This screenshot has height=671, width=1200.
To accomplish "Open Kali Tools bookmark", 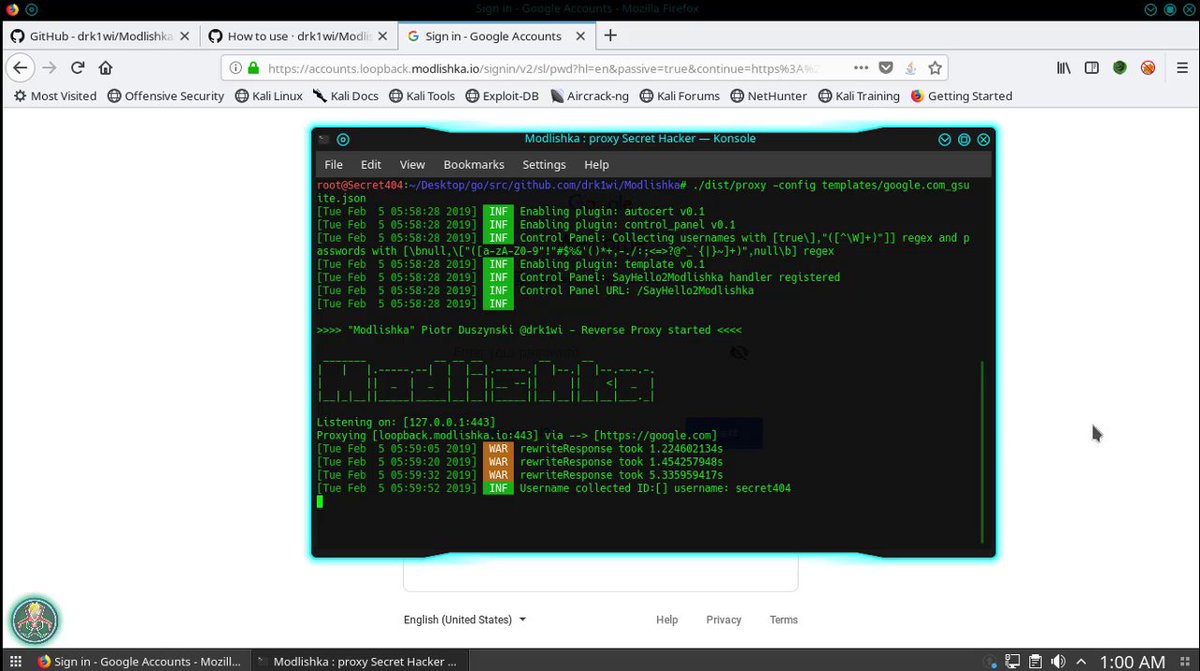I will click(x=421, y=96).
